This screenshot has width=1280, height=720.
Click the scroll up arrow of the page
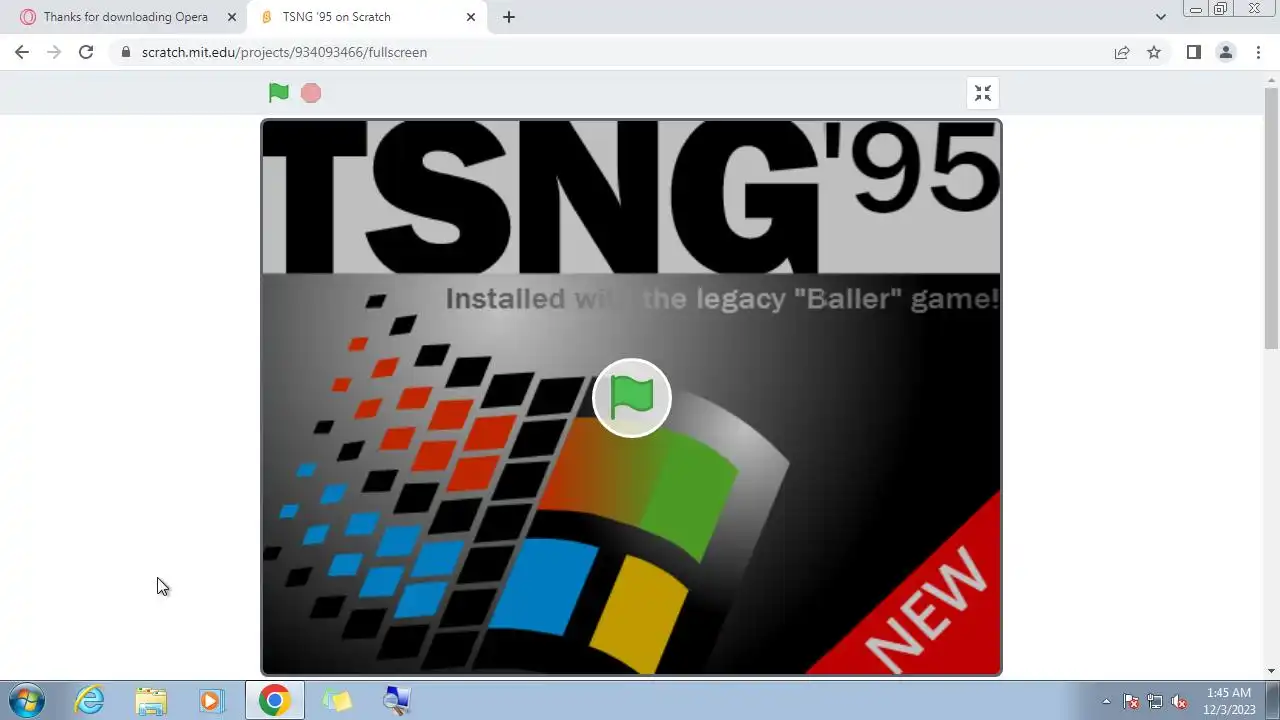point(1272,79)
